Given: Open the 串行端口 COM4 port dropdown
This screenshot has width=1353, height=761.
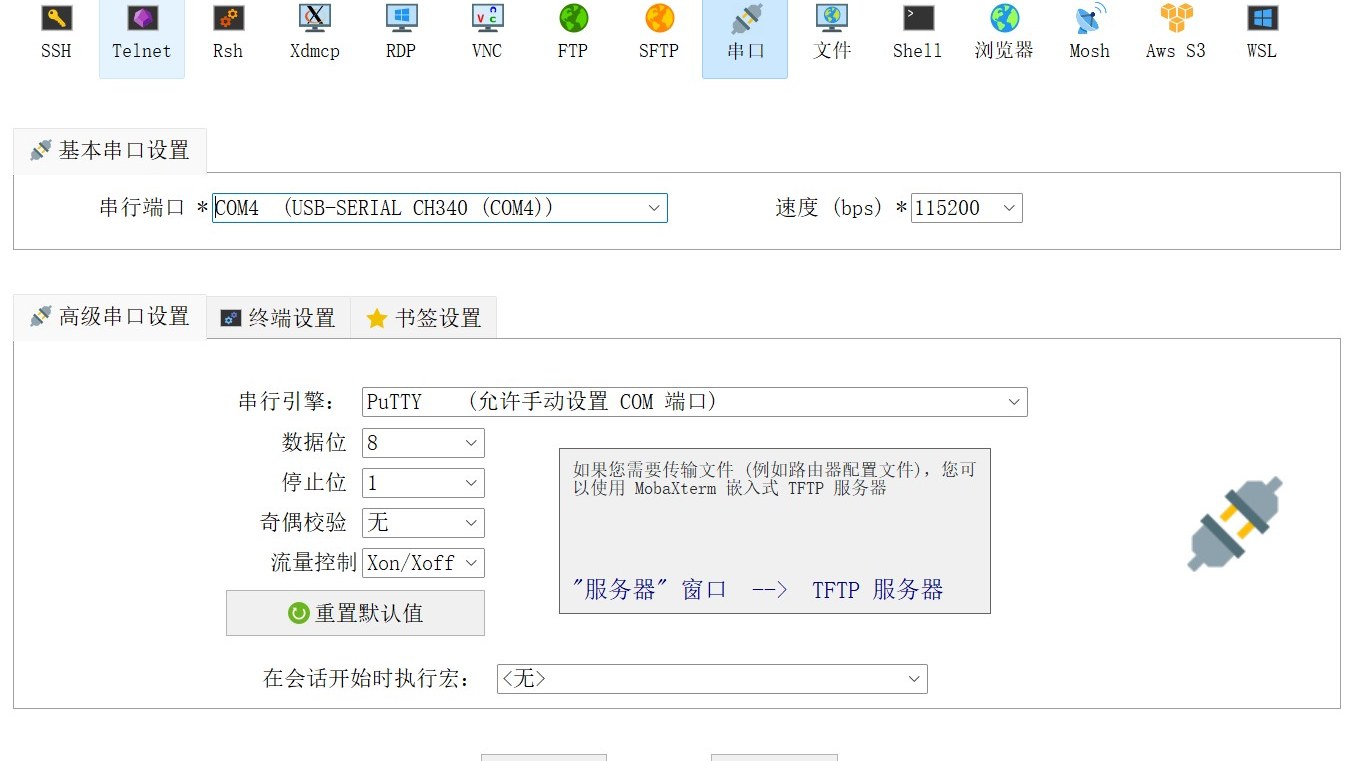Looking at the screenshot, I should pos(440,208).
